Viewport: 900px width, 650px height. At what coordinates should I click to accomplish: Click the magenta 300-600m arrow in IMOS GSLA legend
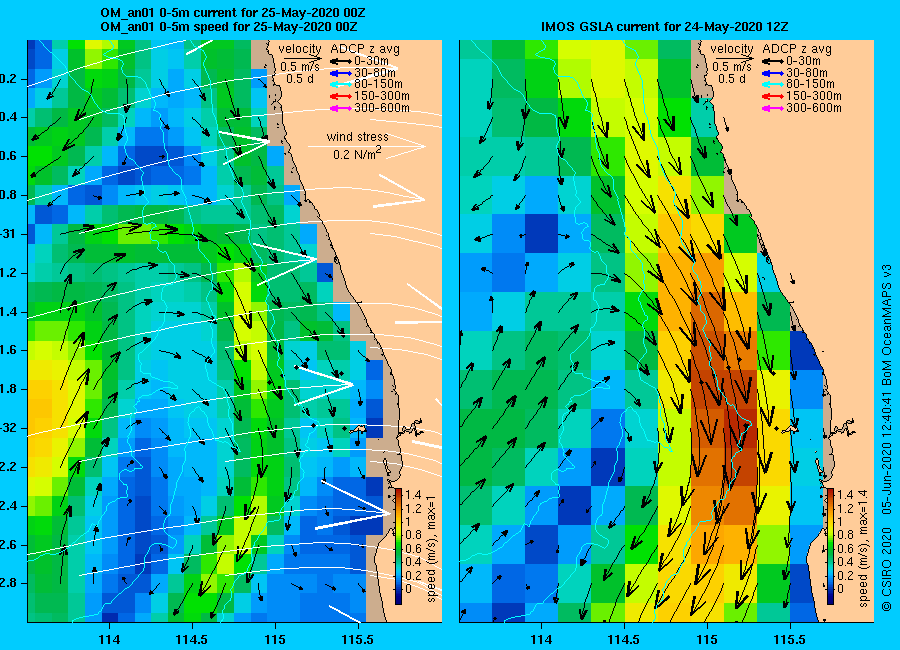773,108
